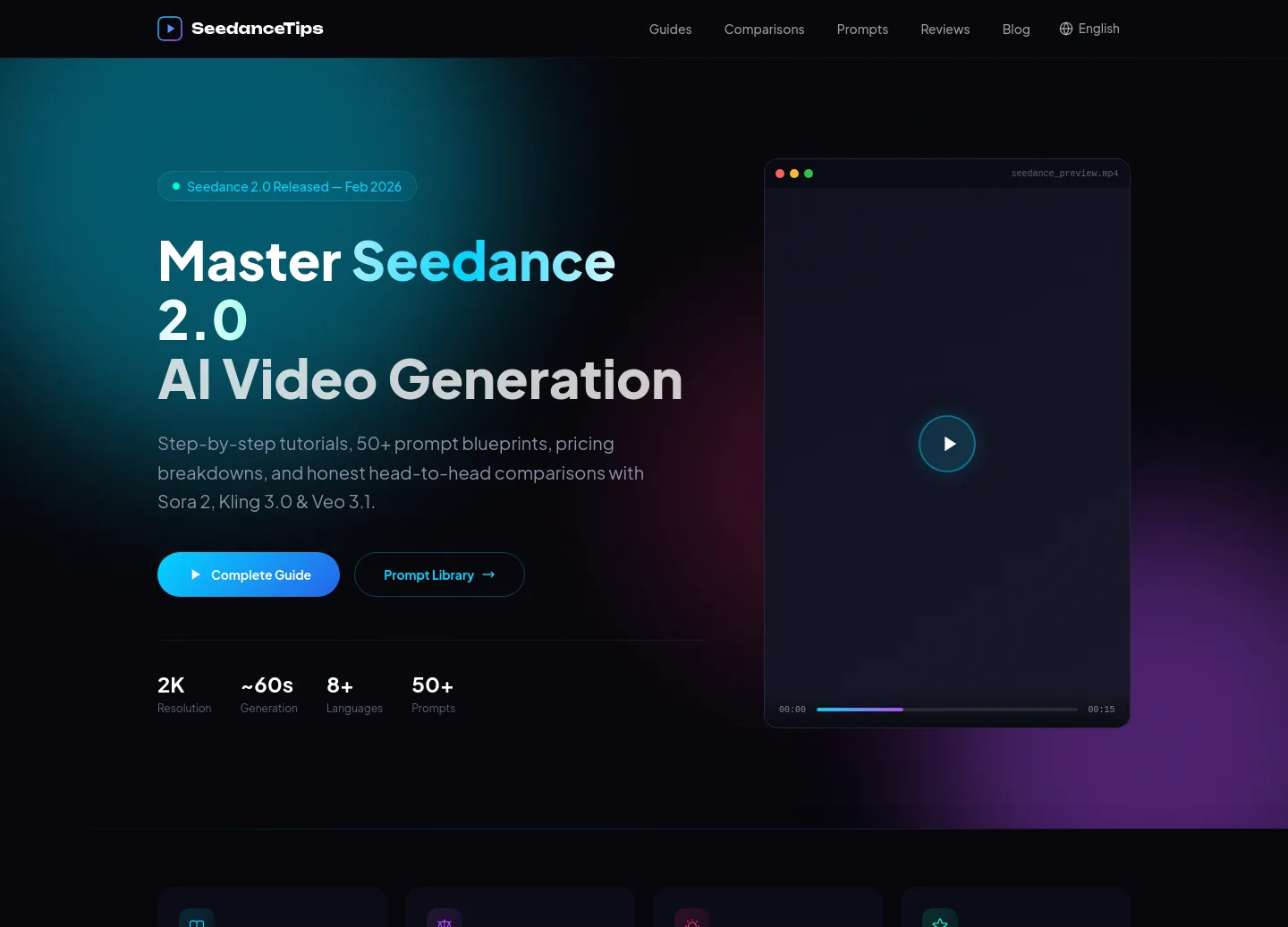Click the "2K" Resolution stat
1288x927 pixels.
[x=184, y=694]
